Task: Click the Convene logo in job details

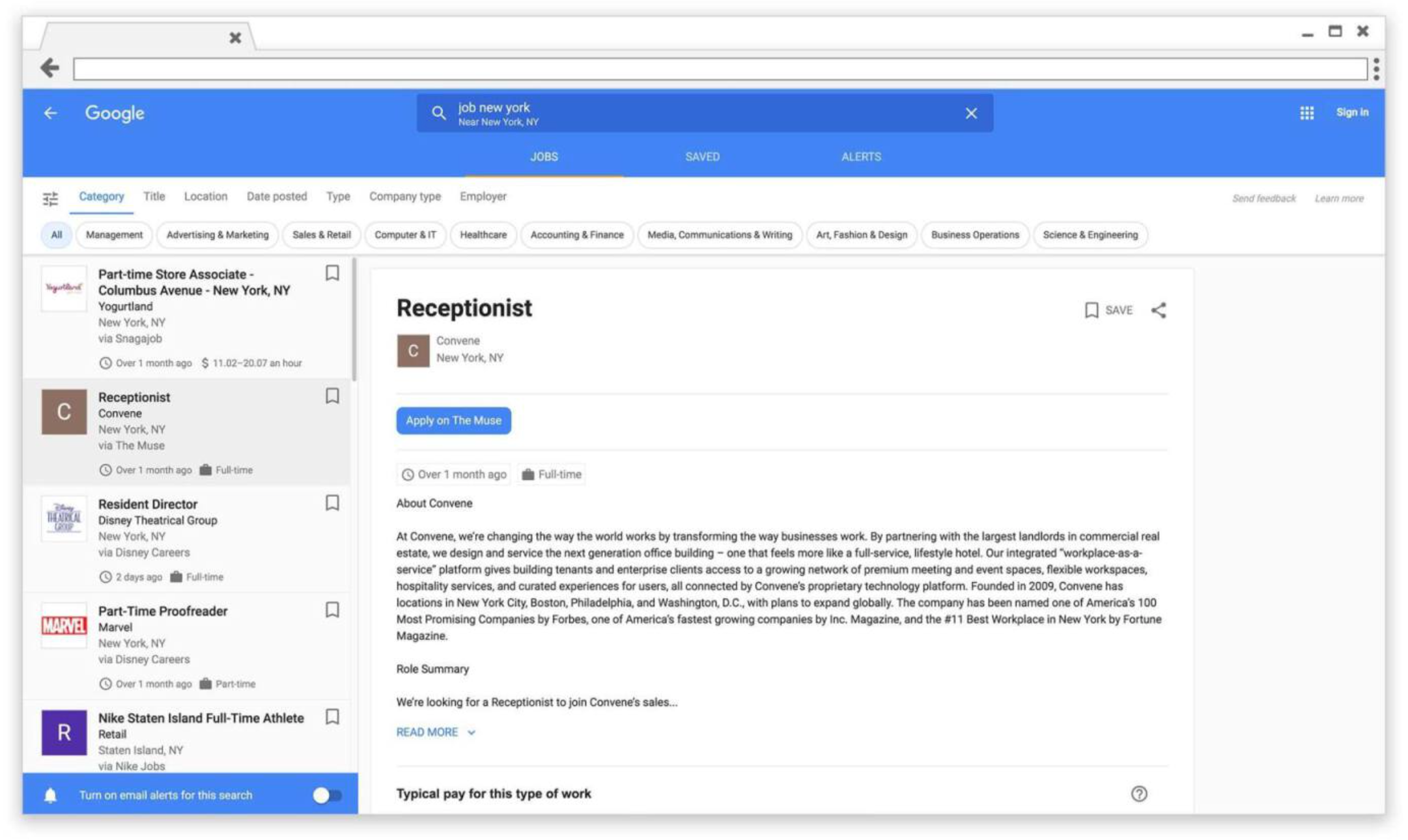Action: [x=413, y=350]
